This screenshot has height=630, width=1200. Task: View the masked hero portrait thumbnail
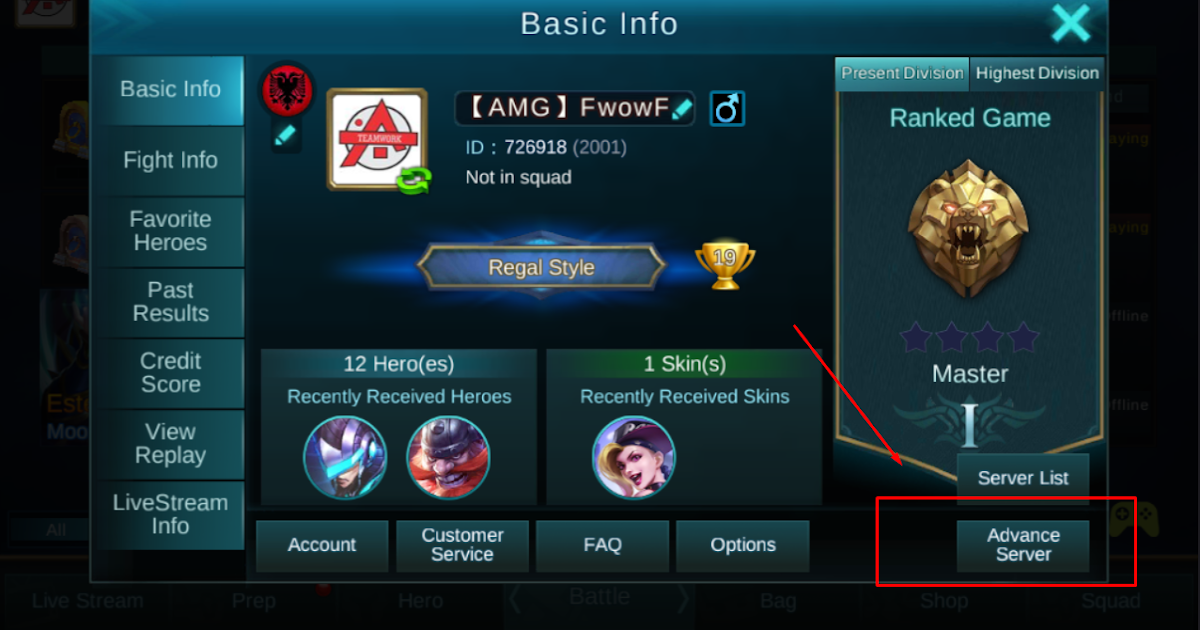(345, 457)
